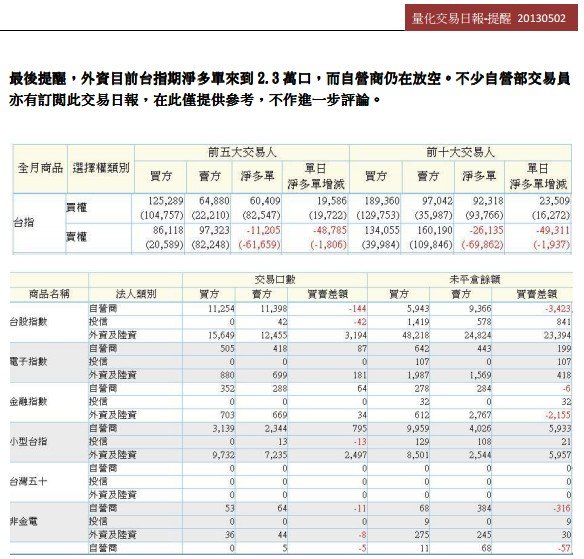584x559 pixels.
Task: Select the 前五大交易人 column group header
Action: pyautogui.click(x=242, y=152)
